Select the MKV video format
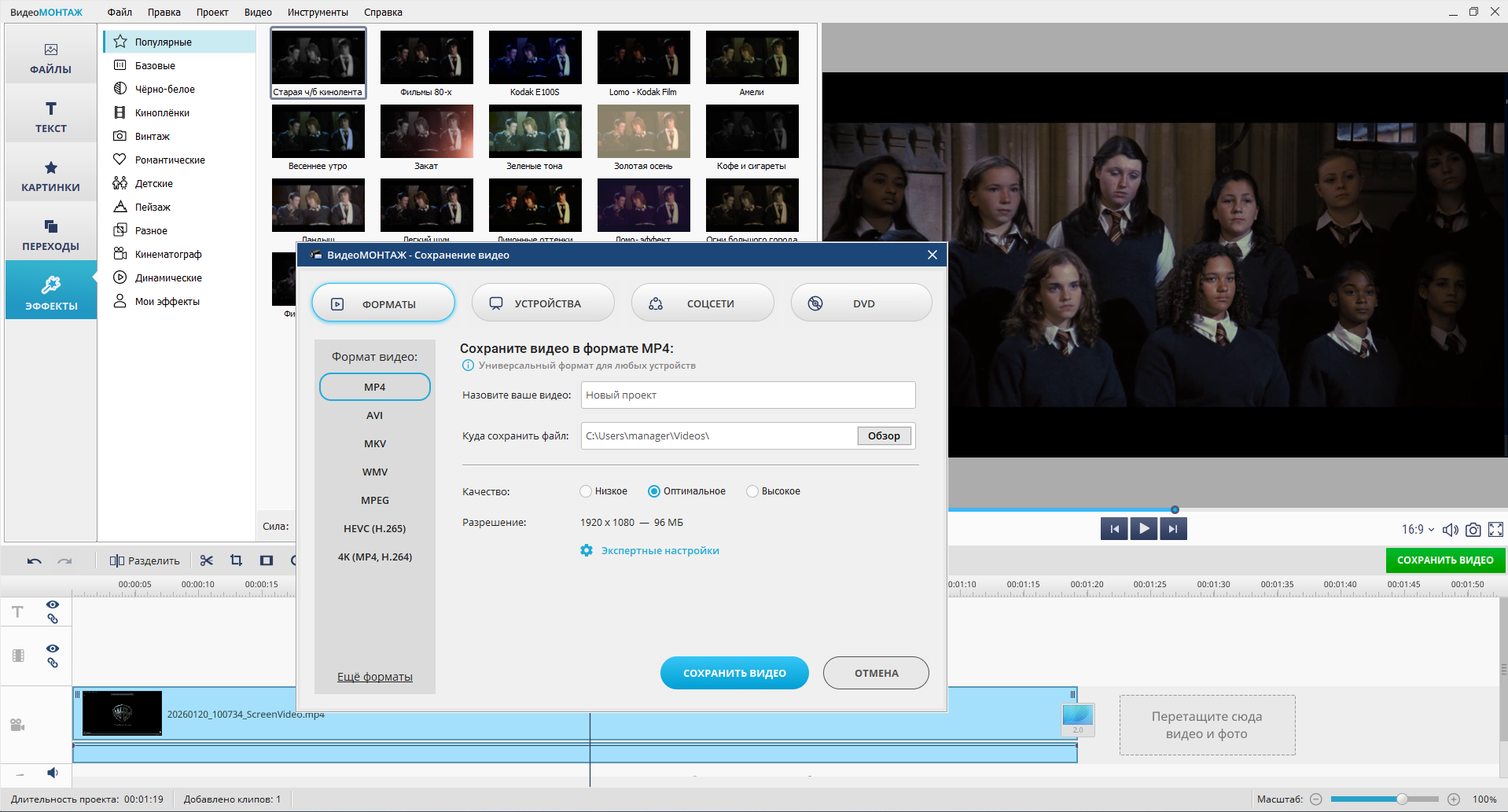The width and height of the screenshot is (1508, 812). 375,444
